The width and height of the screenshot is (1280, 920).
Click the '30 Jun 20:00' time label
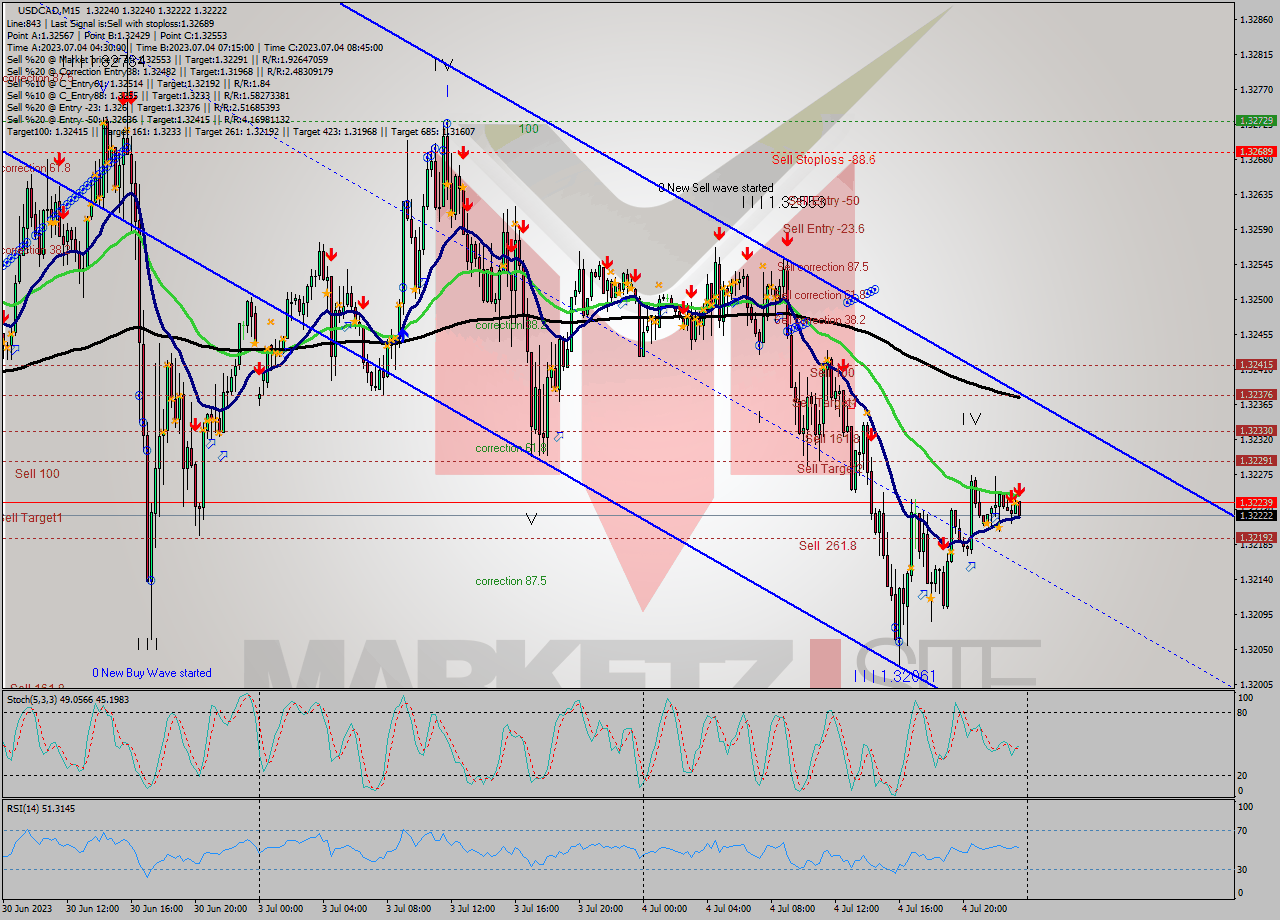point(221,909)
